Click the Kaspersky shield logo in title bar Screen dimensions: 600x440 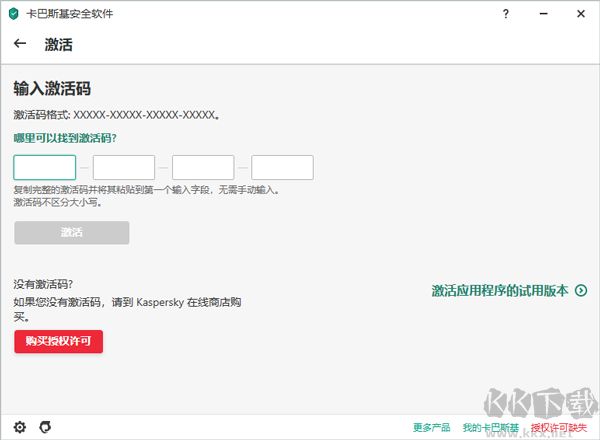click(x=13, y=14)
